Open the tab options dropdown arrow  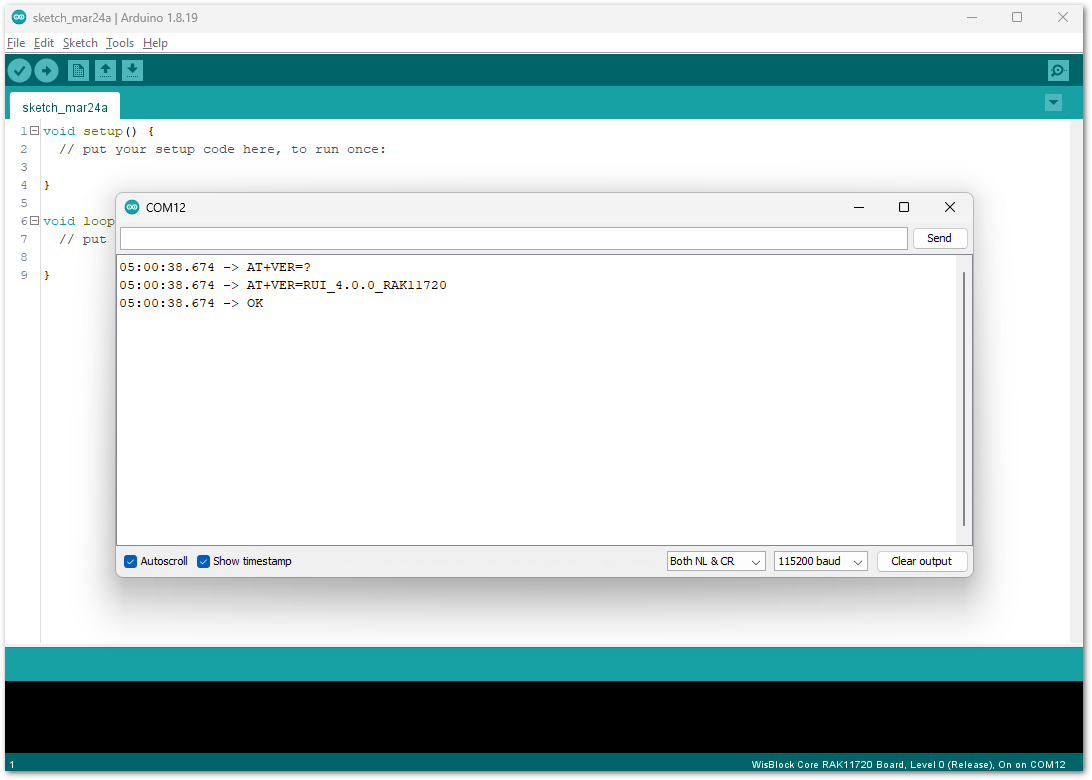pyautogui.click(x=1054, y=103)
